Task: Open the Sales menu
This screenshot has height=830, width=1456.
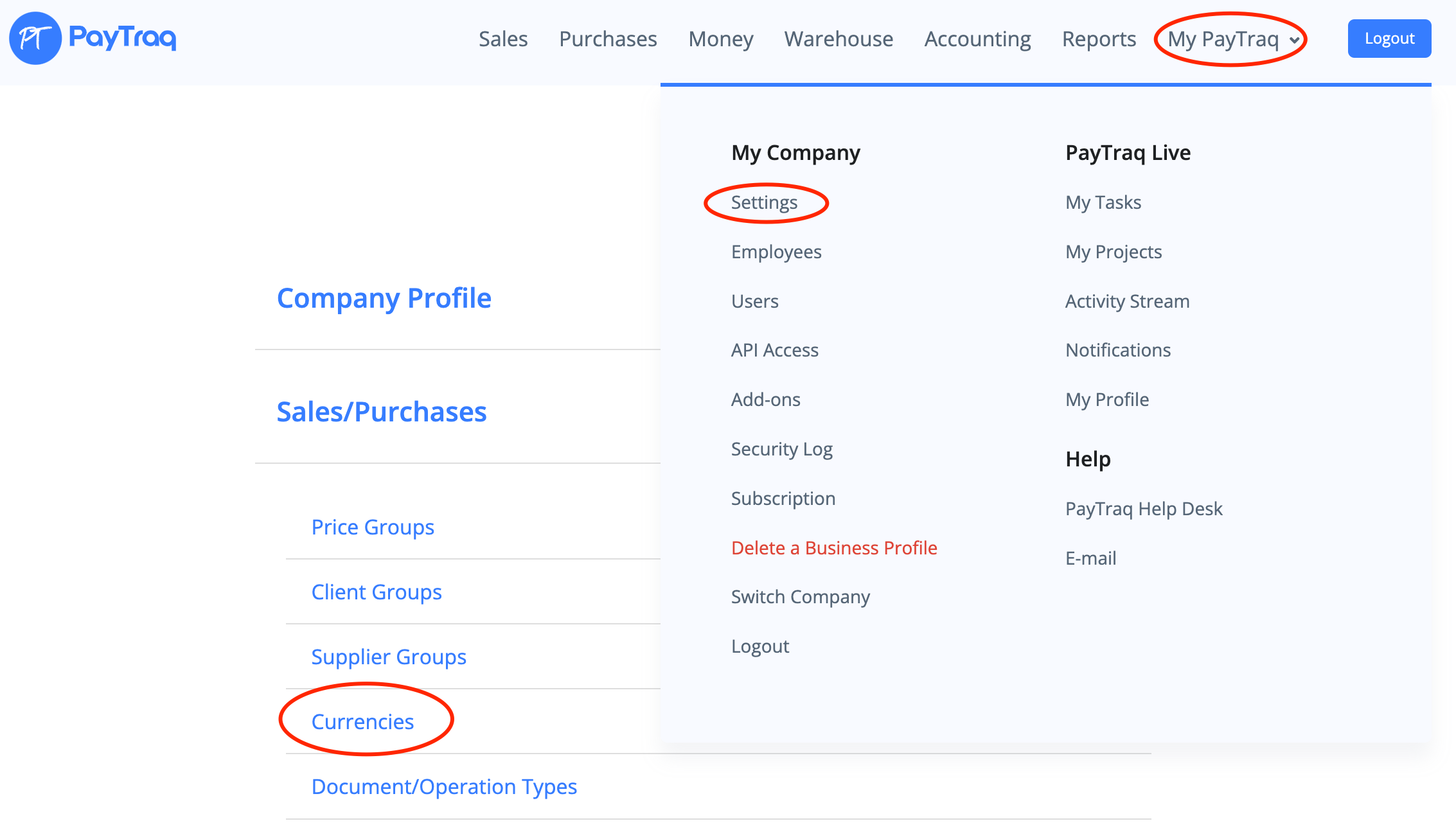Action: tap(502, 39)
